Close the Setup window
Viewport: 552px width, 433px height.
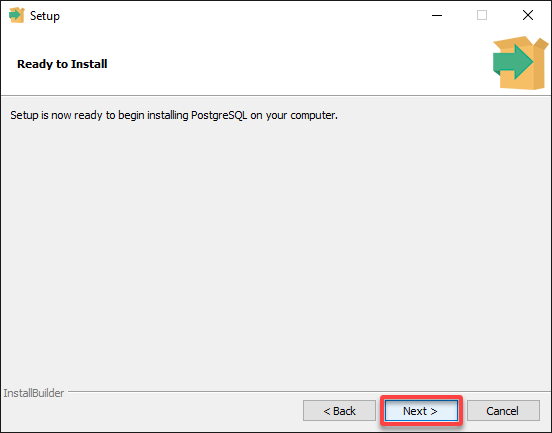coord(528,15)
